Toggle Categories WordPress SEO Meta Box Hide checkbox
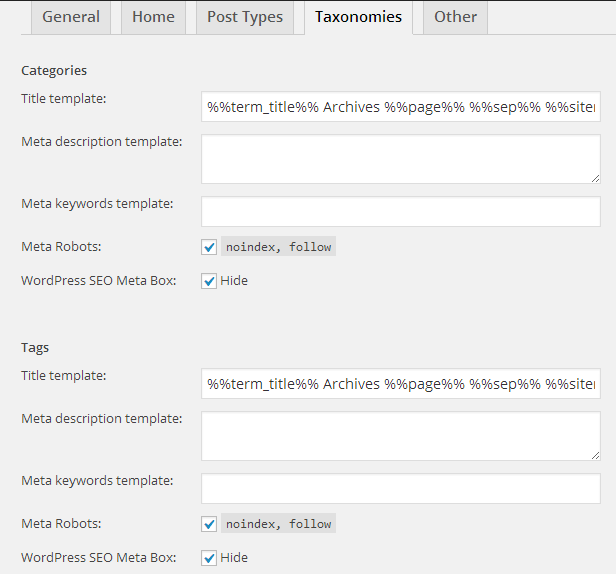This screenshot has width=616, height=574. [x=209, y=281]
